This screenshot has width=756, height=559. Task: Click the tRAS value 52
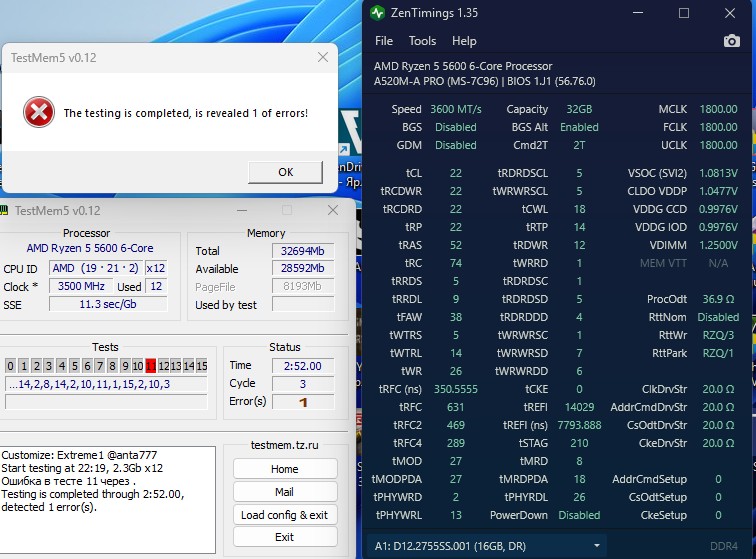[456, 245]
